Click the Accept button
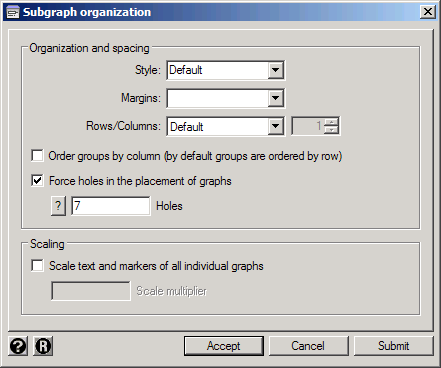 pos(224,346)
